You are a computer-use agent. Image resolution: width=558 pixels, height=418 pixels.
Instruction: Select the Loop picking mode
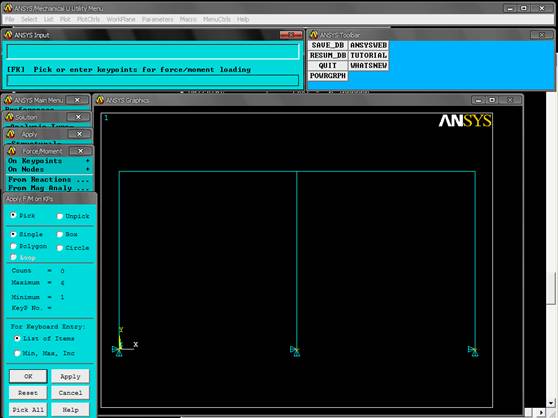(x=13, y=257)
